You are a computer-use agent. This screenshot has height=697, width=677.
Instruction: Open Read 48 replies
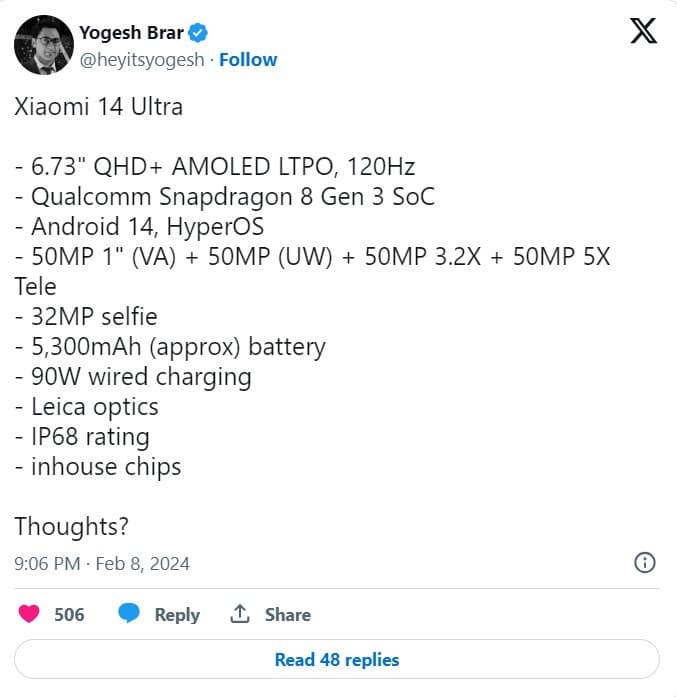(337, 660)
